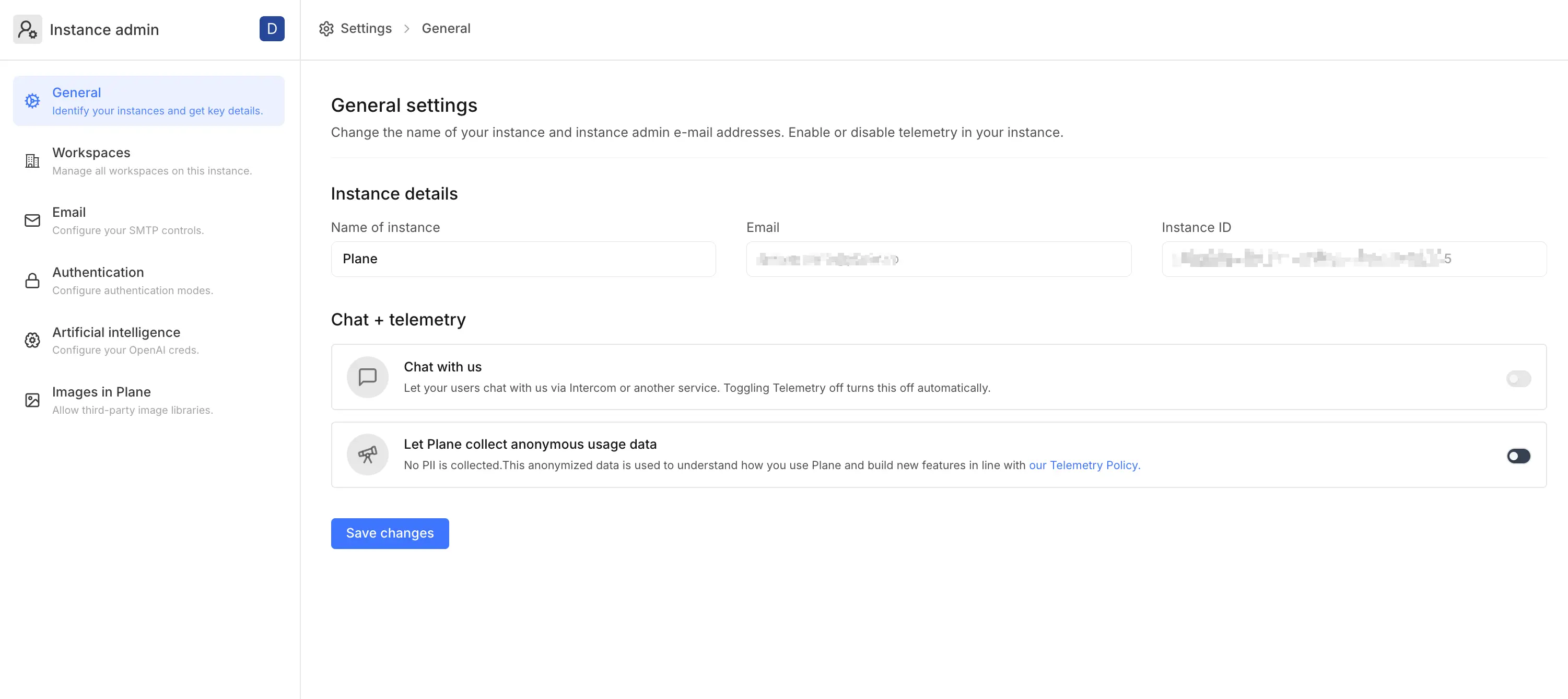1568x699 pixels.
Task: Click the Name of instance field
Action: point(523,259)
